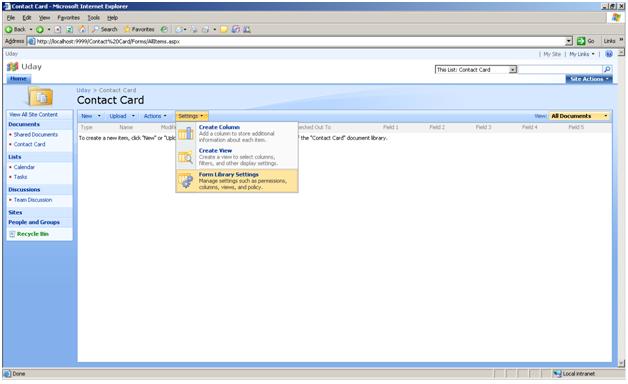Open the Site Actions dropdown
628x384 pixels.
(589, 79)
